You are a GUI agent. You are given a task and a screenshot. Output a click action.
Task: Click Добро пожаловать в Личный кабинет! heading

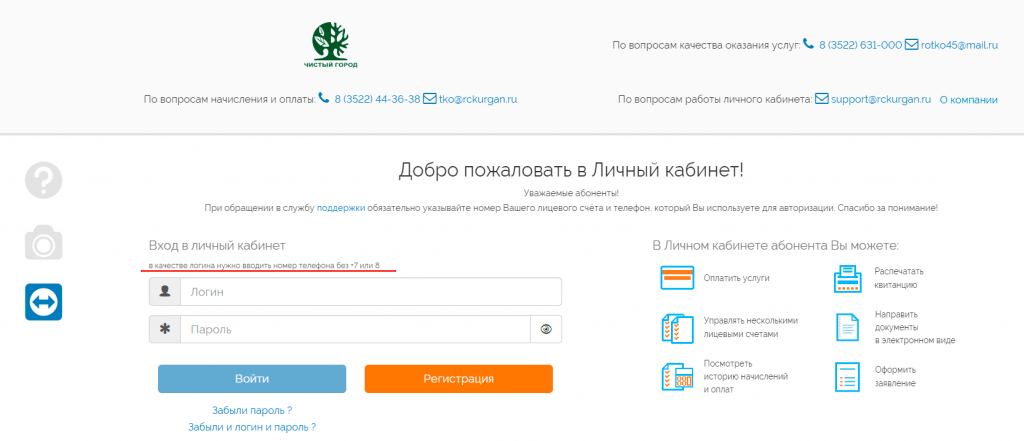(x=571, y=171)
